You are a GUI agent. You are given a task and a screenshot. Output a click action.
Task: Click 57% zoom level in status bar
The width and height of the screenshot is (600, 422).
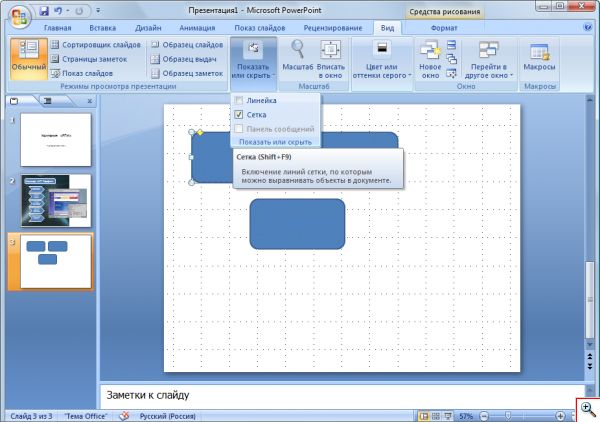pyautogui.click(x=465, y=416)
